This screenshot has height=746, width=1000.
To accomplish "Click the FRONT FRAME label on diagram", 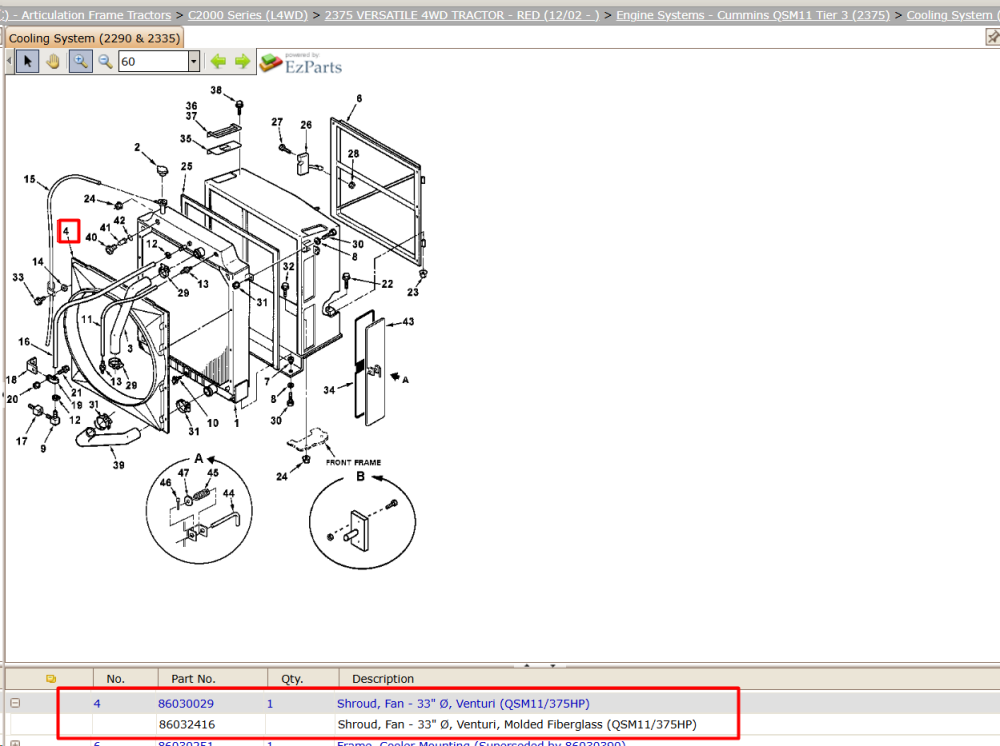I will coord(353,462).
